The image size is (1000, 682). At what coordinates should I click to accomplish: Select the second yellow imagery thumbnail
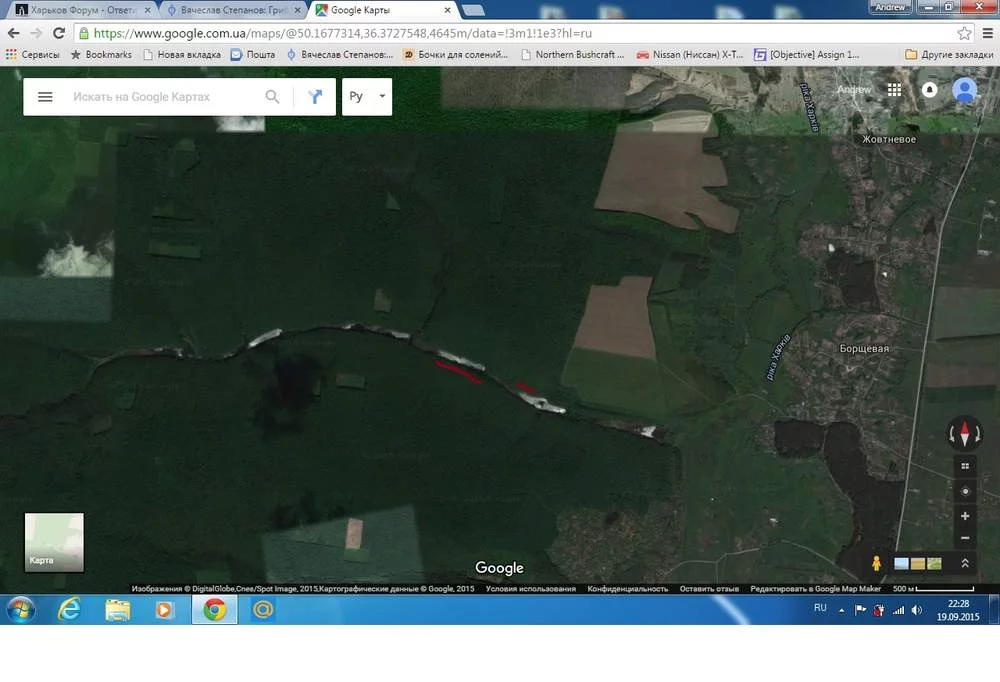[x=918, y=563]
